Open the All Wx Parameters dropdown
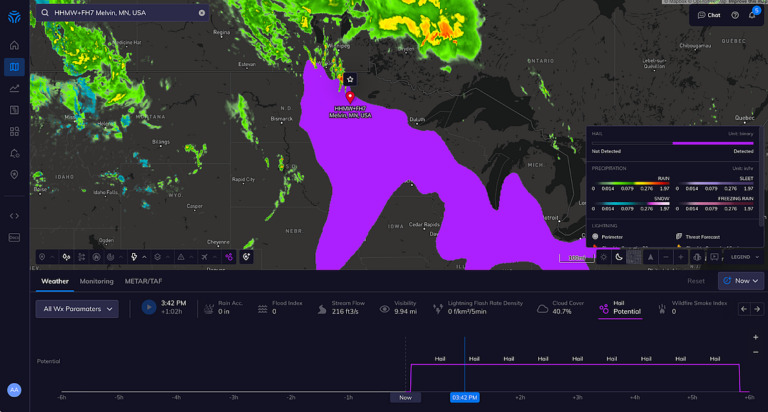Viewport: 768px width, 412px height. tap(77, 309)
